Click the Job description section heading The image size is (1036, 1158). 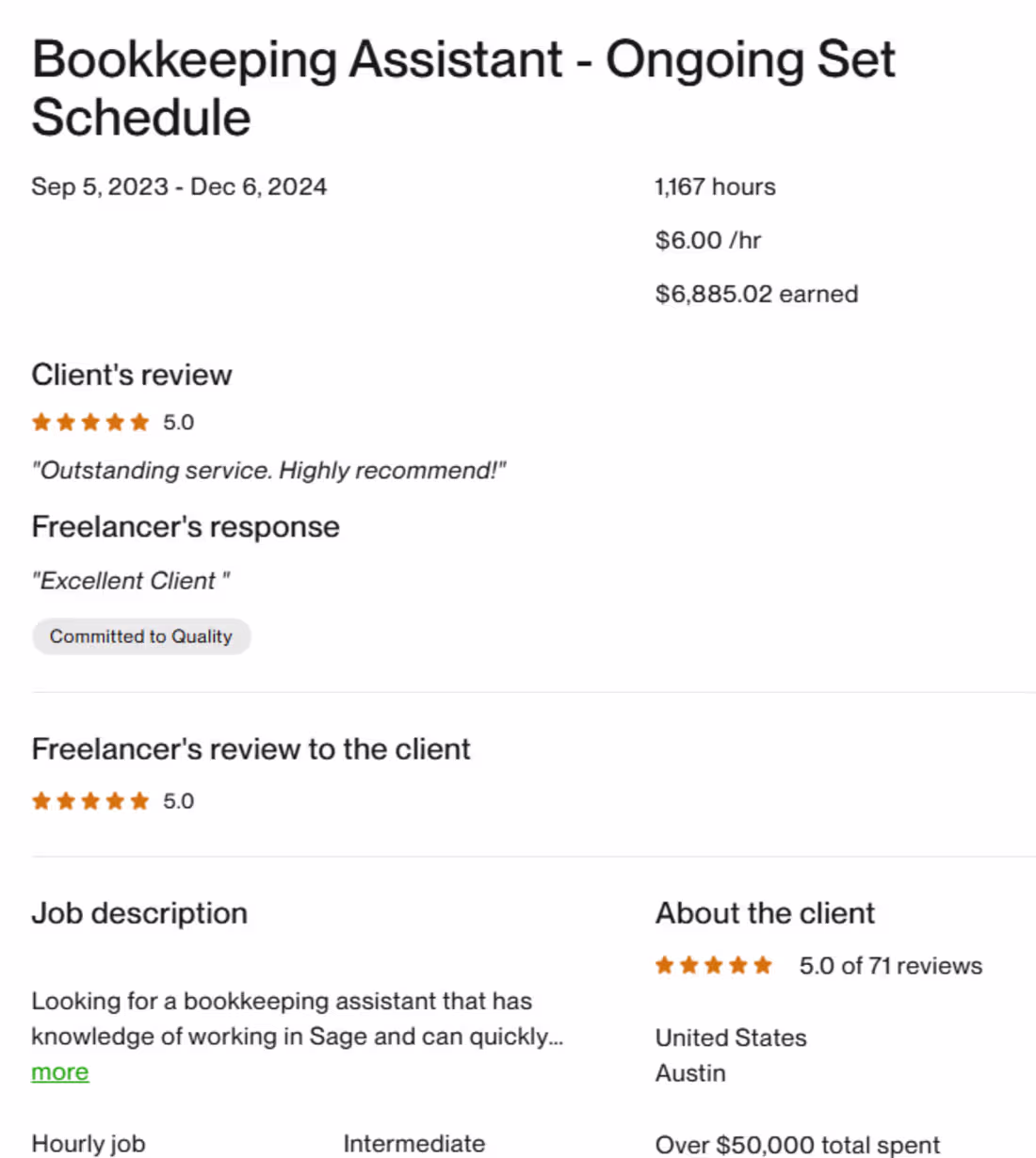click(x=139, y=912)
